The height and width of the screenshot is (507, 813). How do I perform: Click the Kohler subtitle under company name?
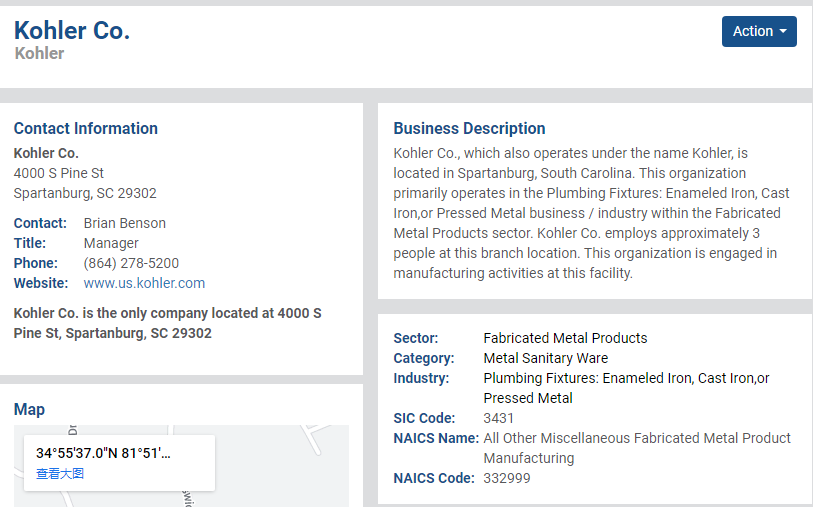(39, 53)
